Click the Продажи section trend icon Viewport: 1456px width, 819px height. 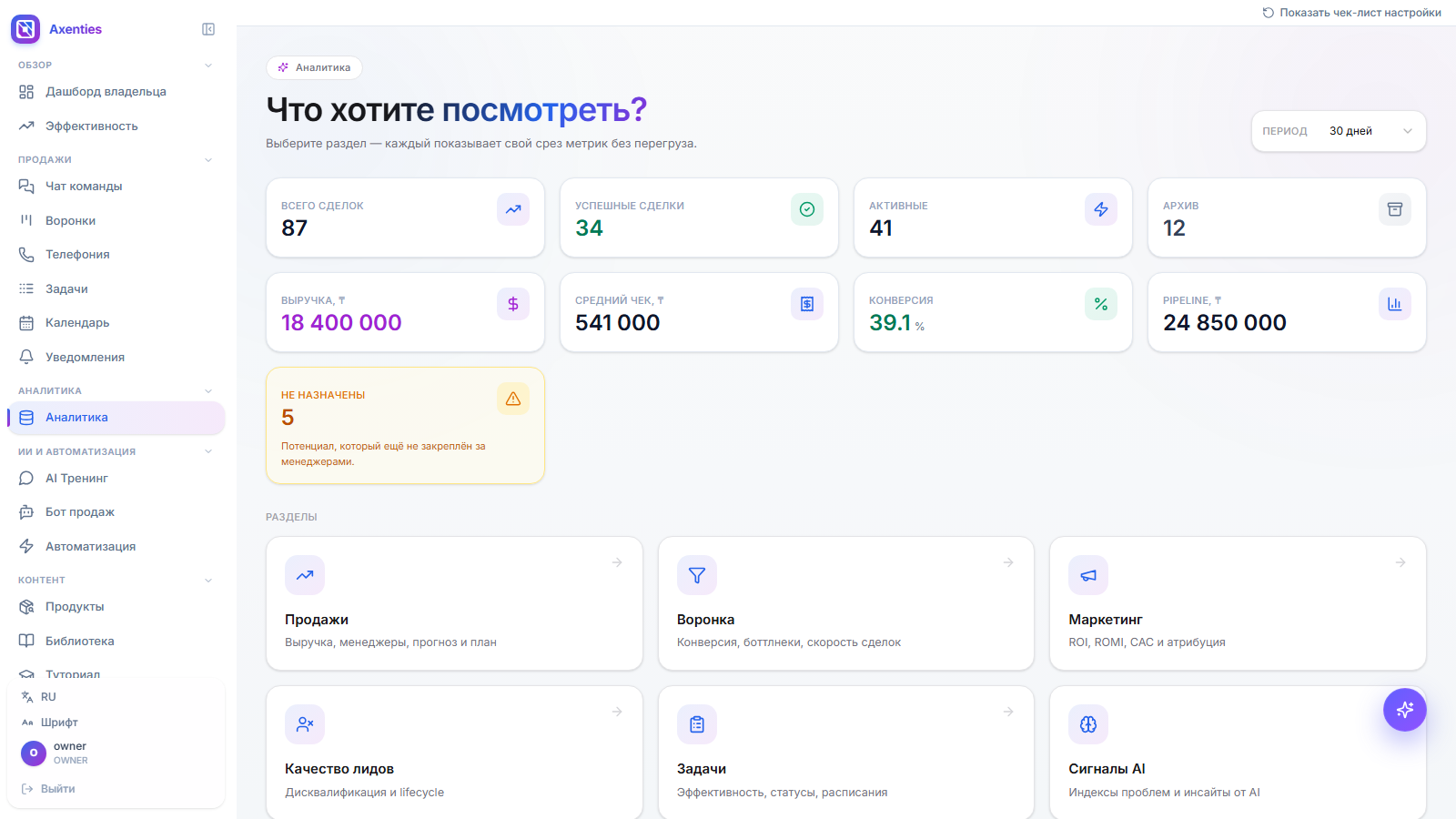pos(305,575)
